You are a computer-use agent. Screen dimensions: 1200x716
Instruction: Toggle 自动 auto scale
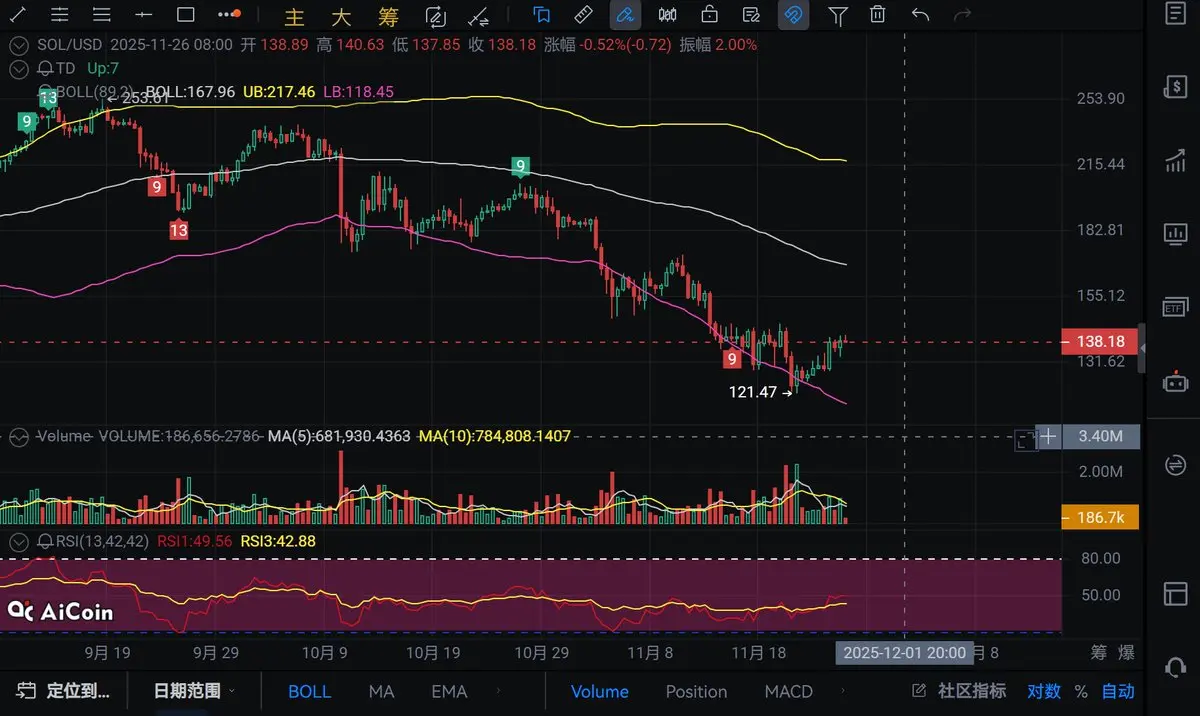[x=1118, y=691]
